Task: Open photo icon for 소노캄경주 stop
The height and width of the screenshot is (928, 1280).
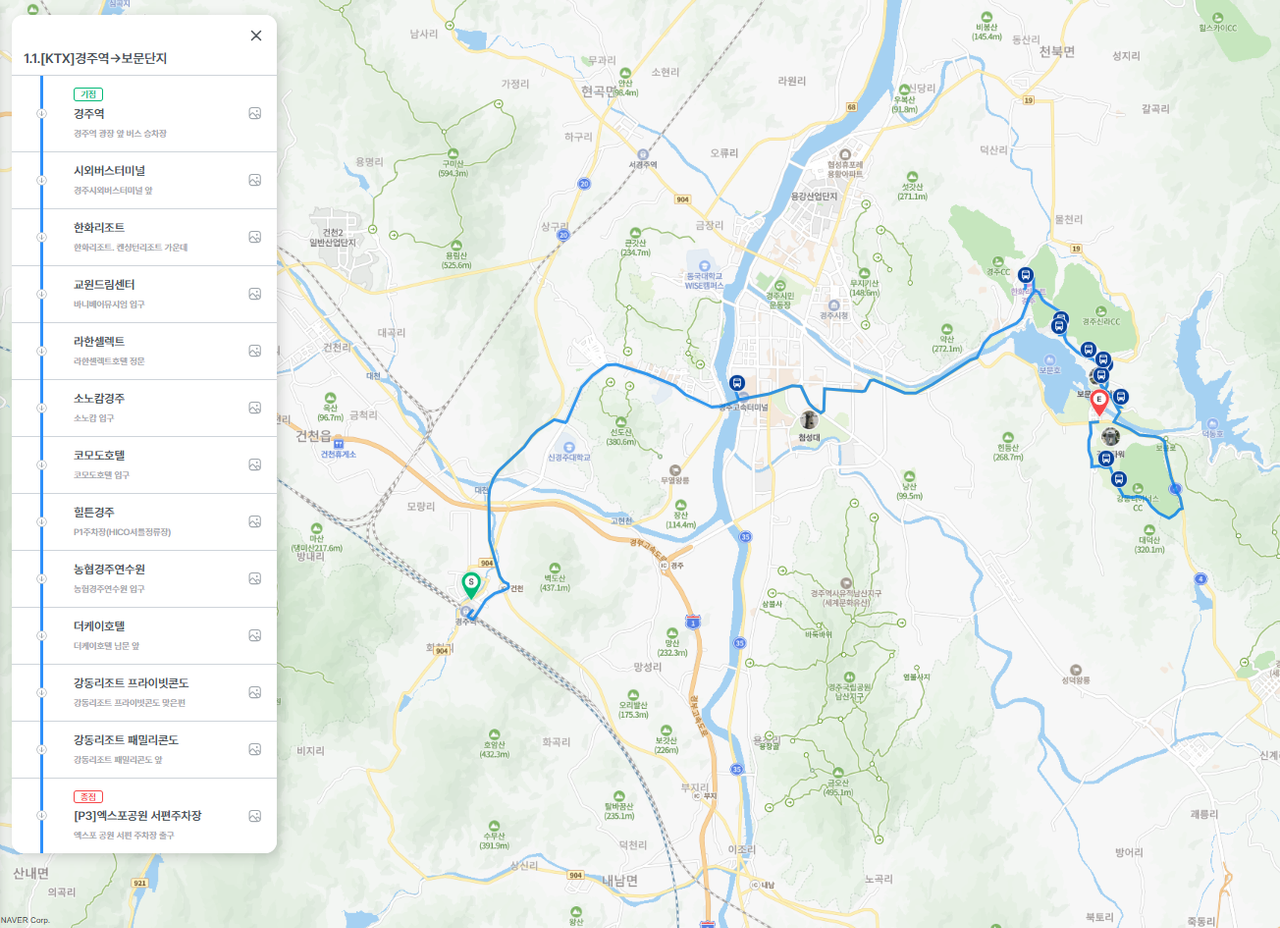Action: (255, 408)
